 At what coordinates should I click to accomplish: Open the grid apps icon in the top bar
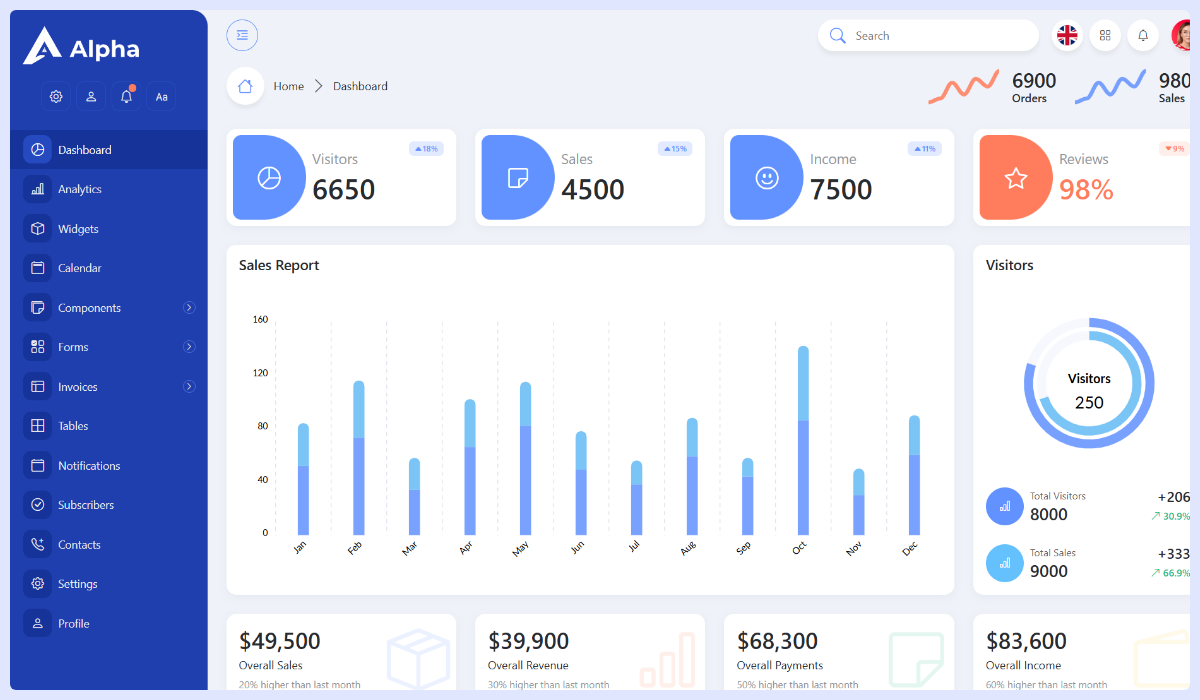point(1105,35)
